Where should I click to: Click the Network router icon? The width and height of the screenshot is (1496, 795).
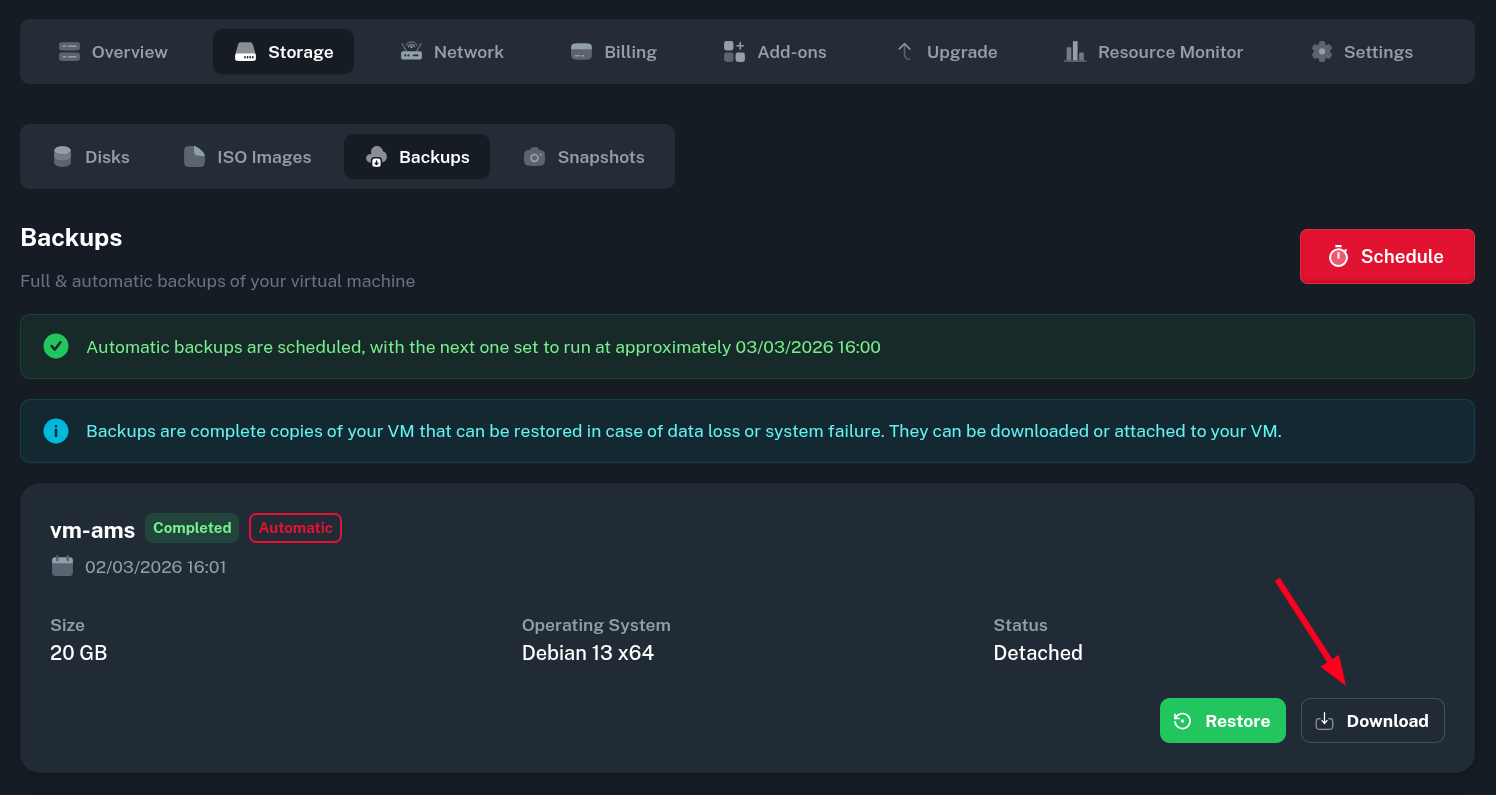411,52
